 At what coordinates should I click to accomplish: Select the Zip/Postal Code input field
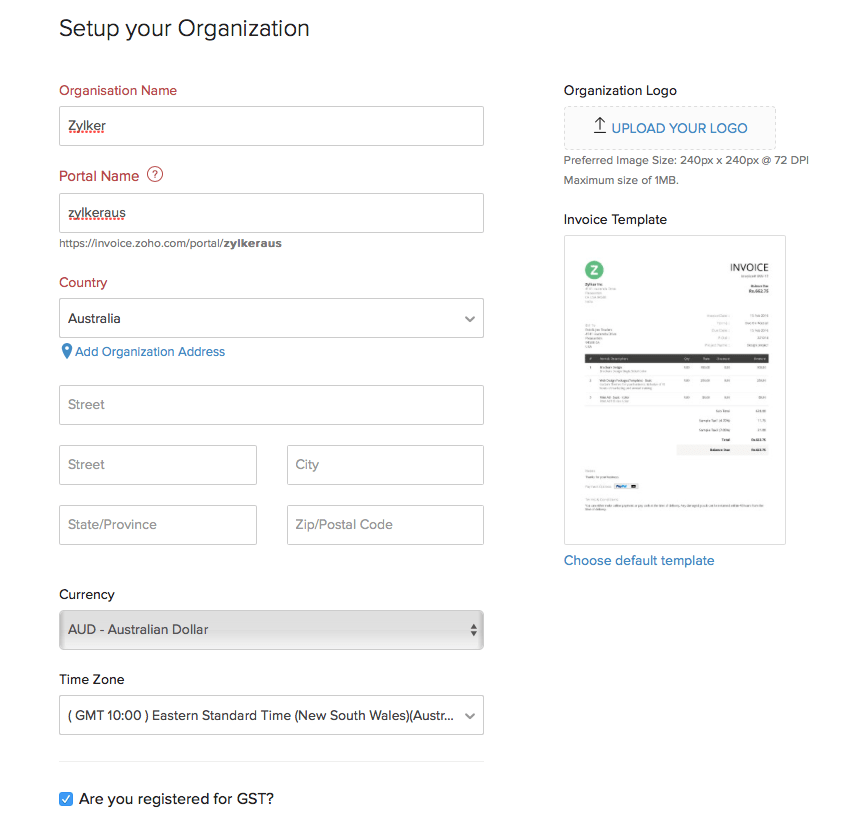pyautogui.click(x=385, y=525)
